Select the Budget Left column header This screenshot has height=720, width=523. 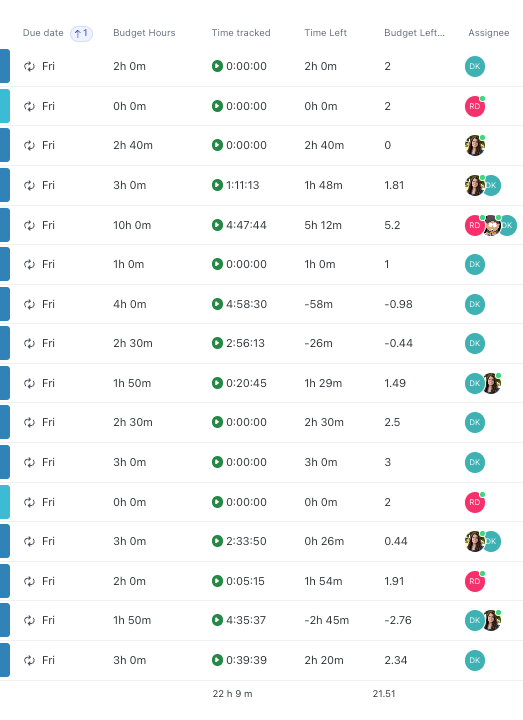(414, 33)
